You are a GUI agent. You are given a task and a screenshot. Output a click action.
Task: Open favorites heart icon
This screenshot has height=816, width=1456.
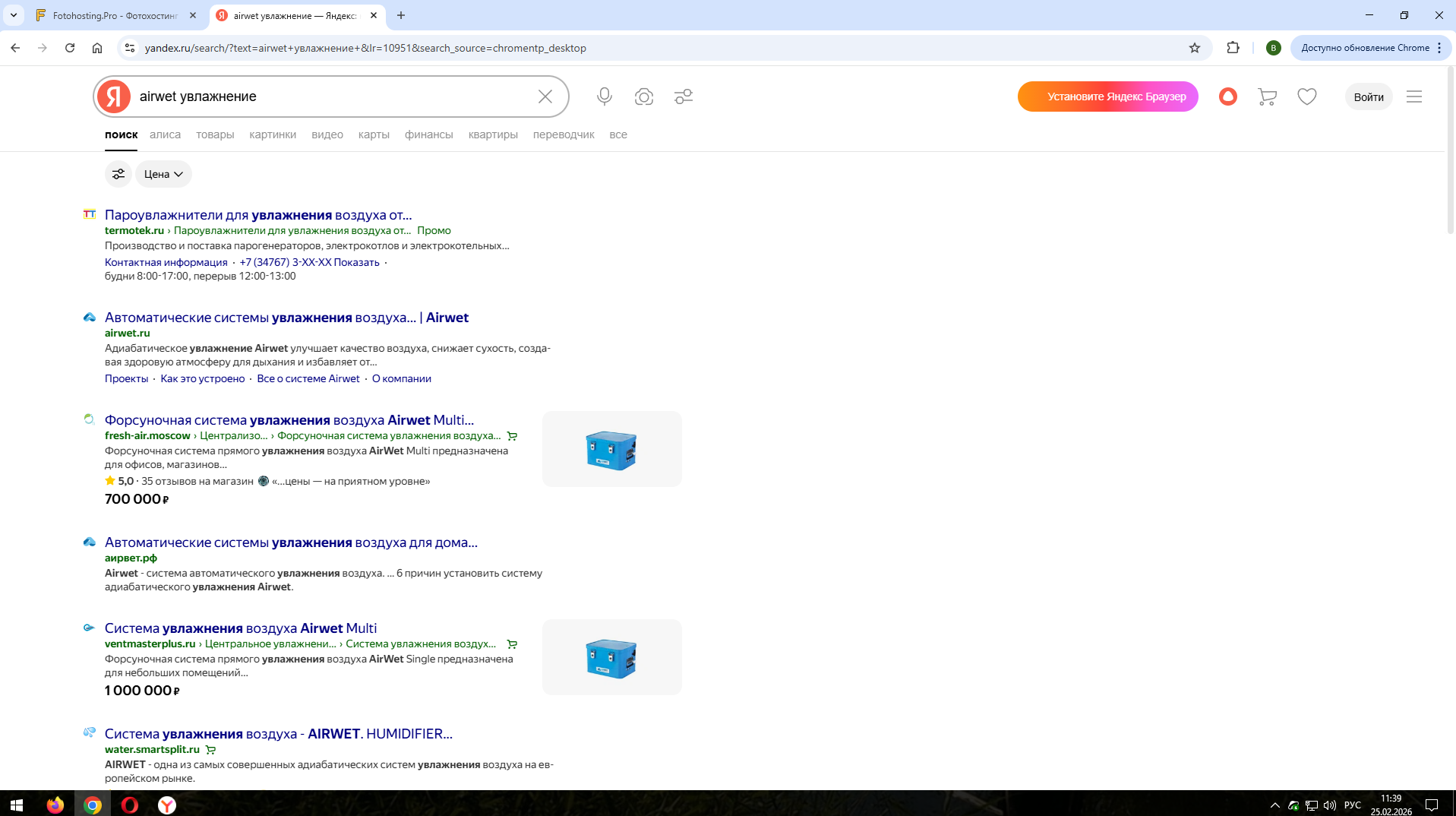point(1306,96)
